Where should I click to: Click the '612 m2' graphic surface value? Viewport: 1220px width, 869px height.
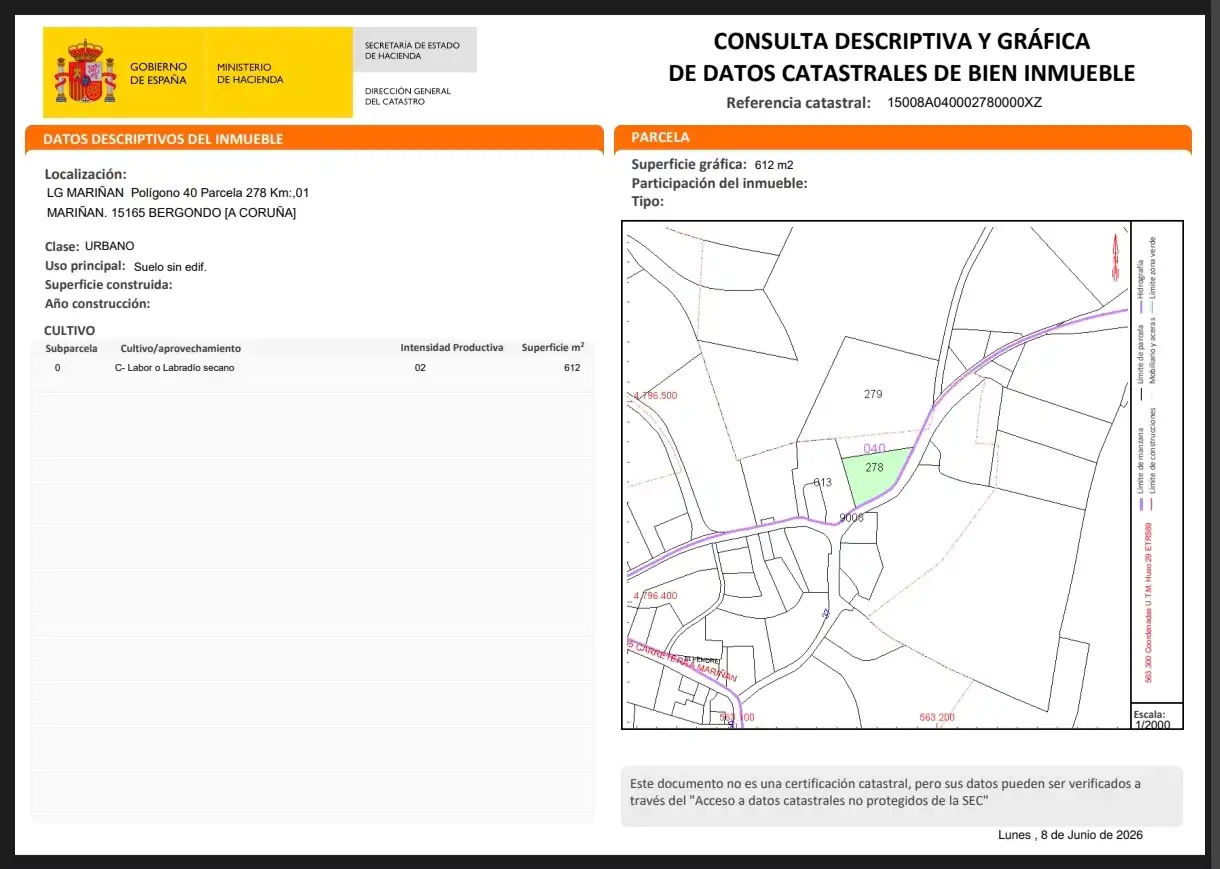pyautogui.click(x=774, y=165)
